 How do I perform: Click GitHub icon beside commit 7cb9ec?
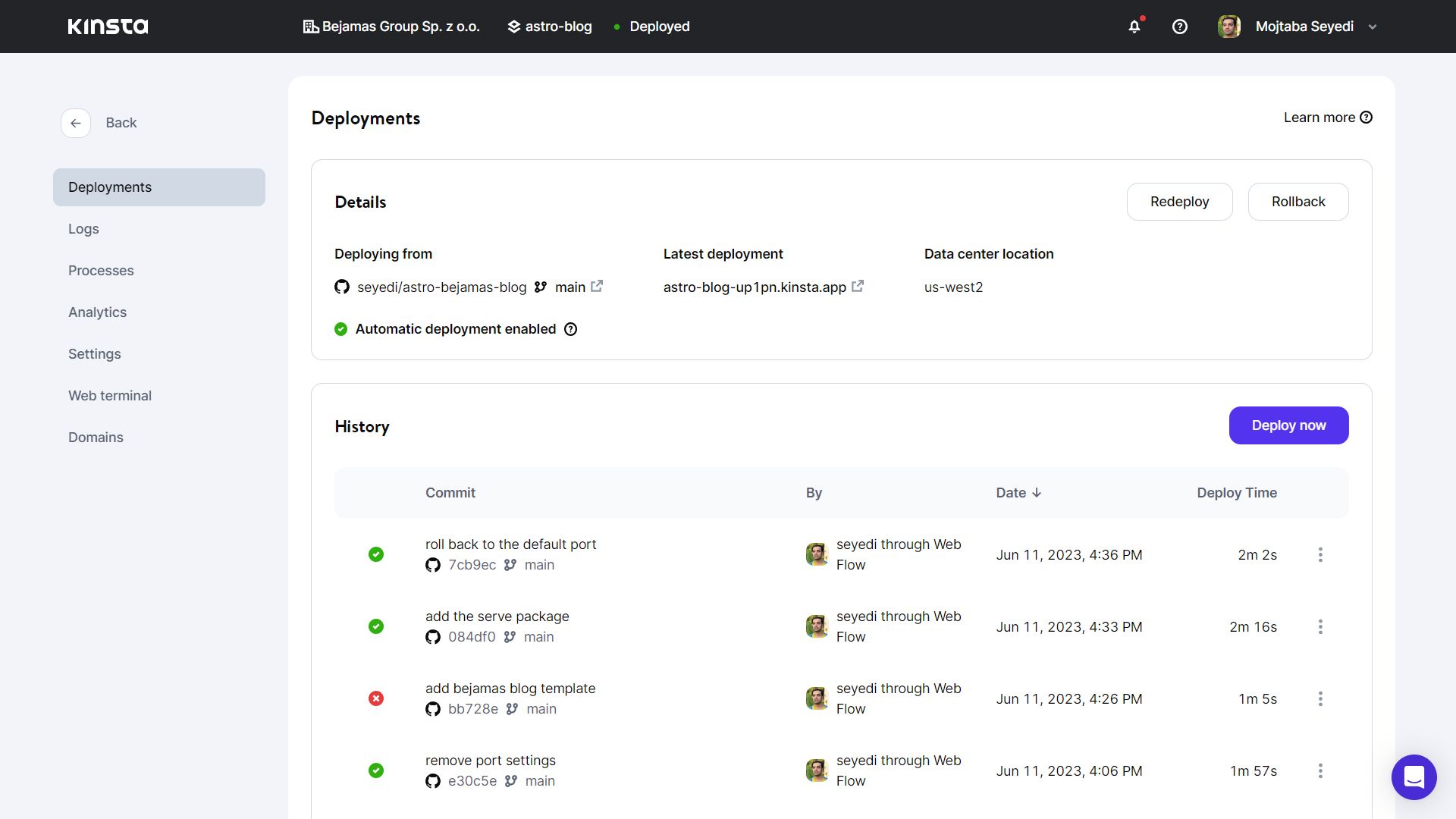433,565
